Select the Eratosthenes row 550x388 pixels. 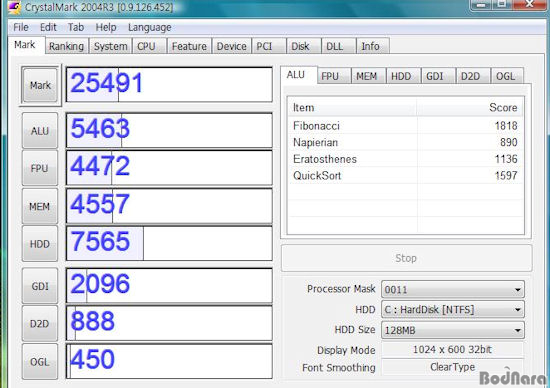click(405, 159)
